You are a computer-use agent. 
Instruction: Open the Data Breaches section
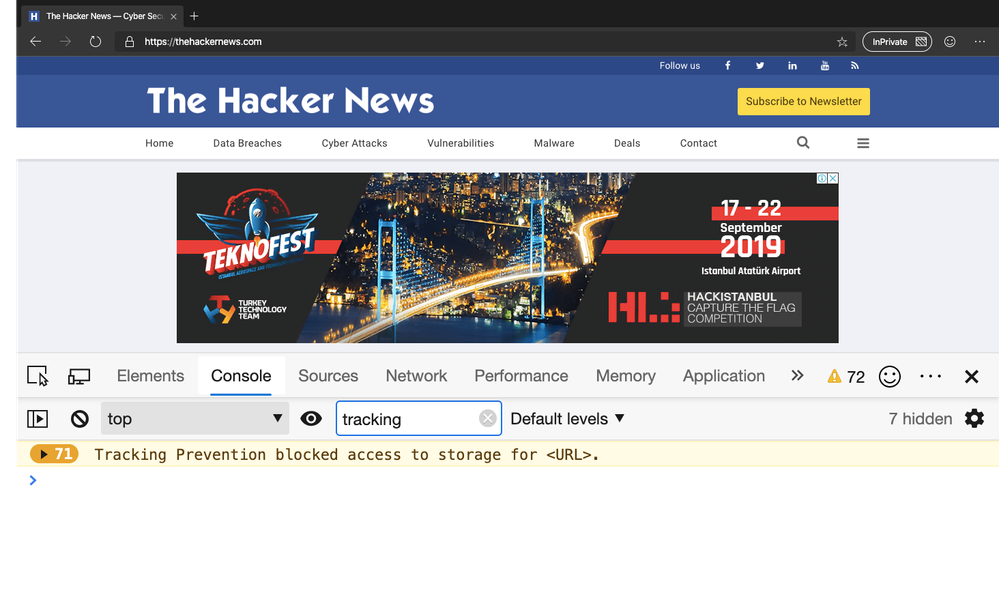pos(247,143)
